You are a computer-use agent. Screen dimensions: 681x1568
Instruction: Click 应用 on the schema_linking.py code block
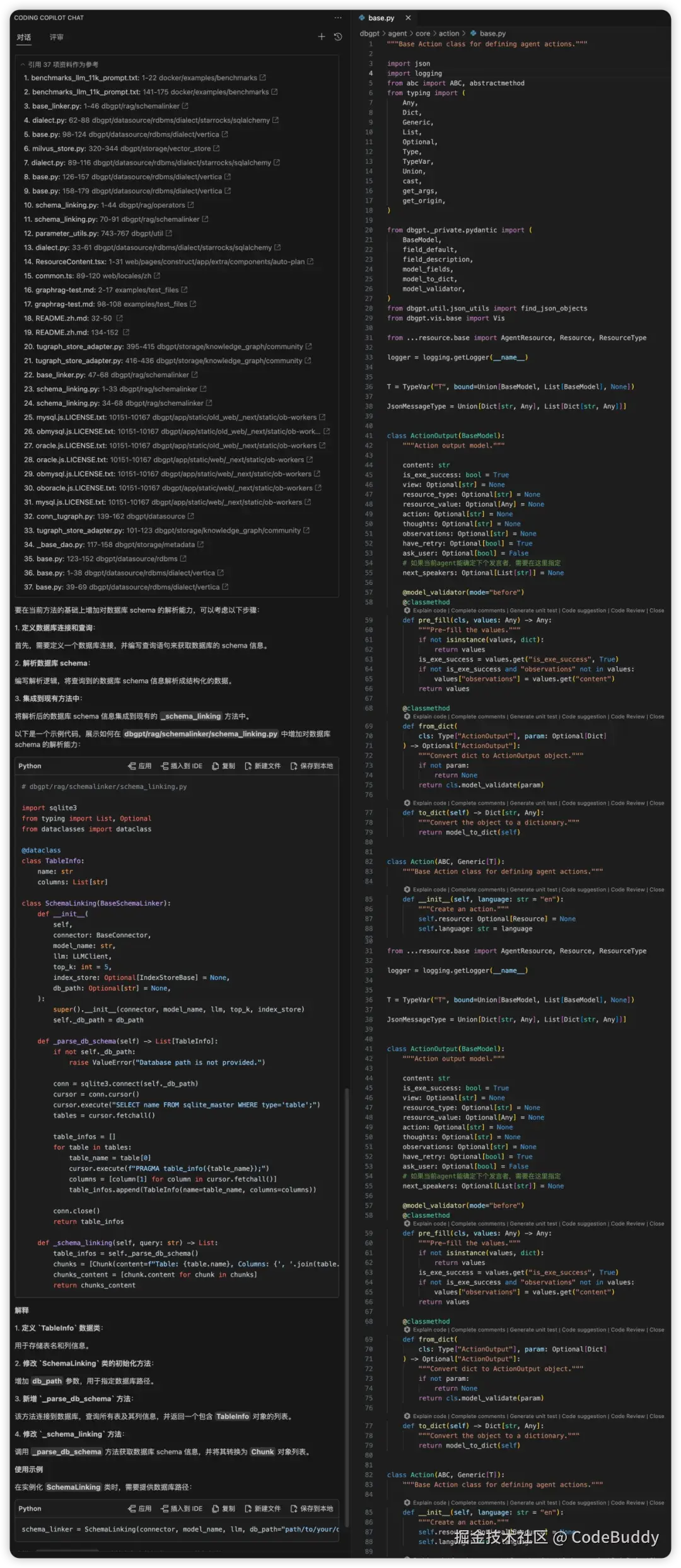tap(140, 766)
